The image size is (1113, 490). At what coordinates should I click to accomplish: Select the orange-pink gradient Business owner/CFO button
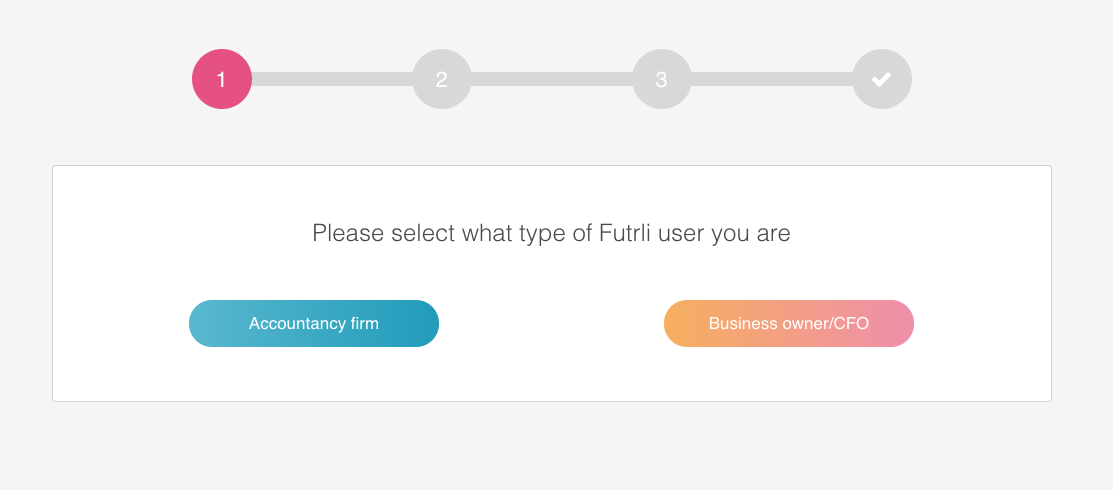coord(789,323)
